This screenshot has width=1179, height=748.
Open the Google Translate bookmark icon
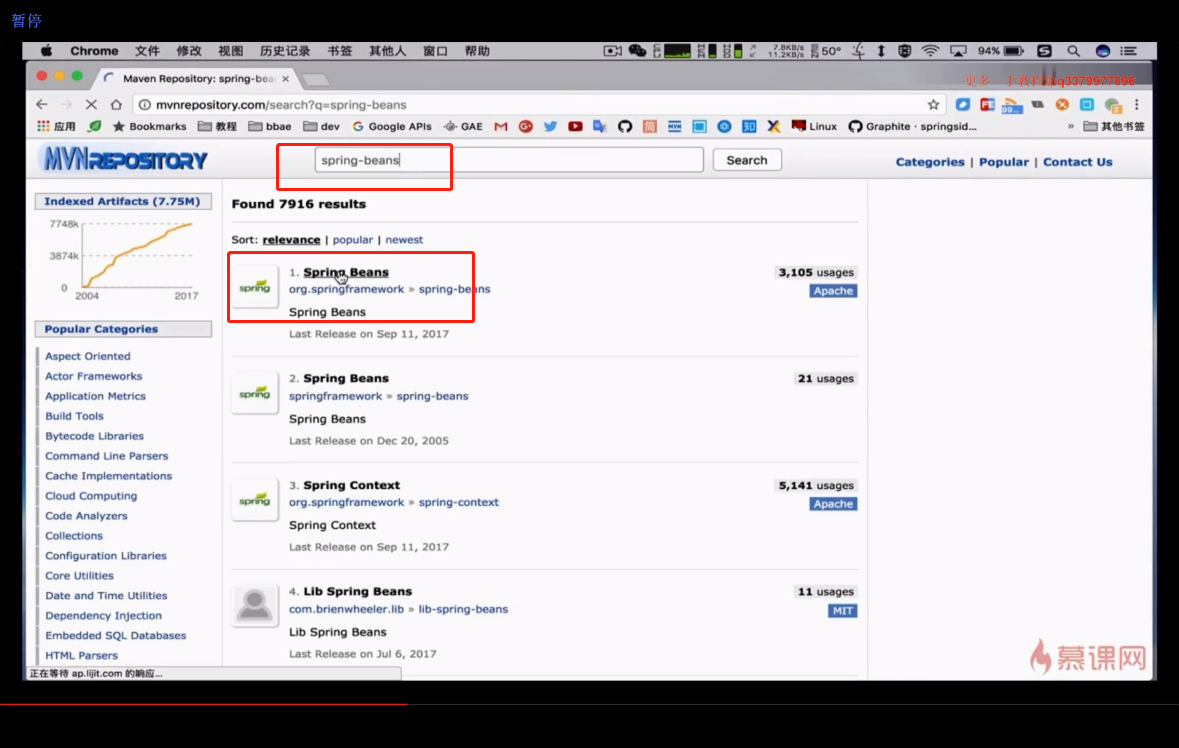tap(600, 126)
